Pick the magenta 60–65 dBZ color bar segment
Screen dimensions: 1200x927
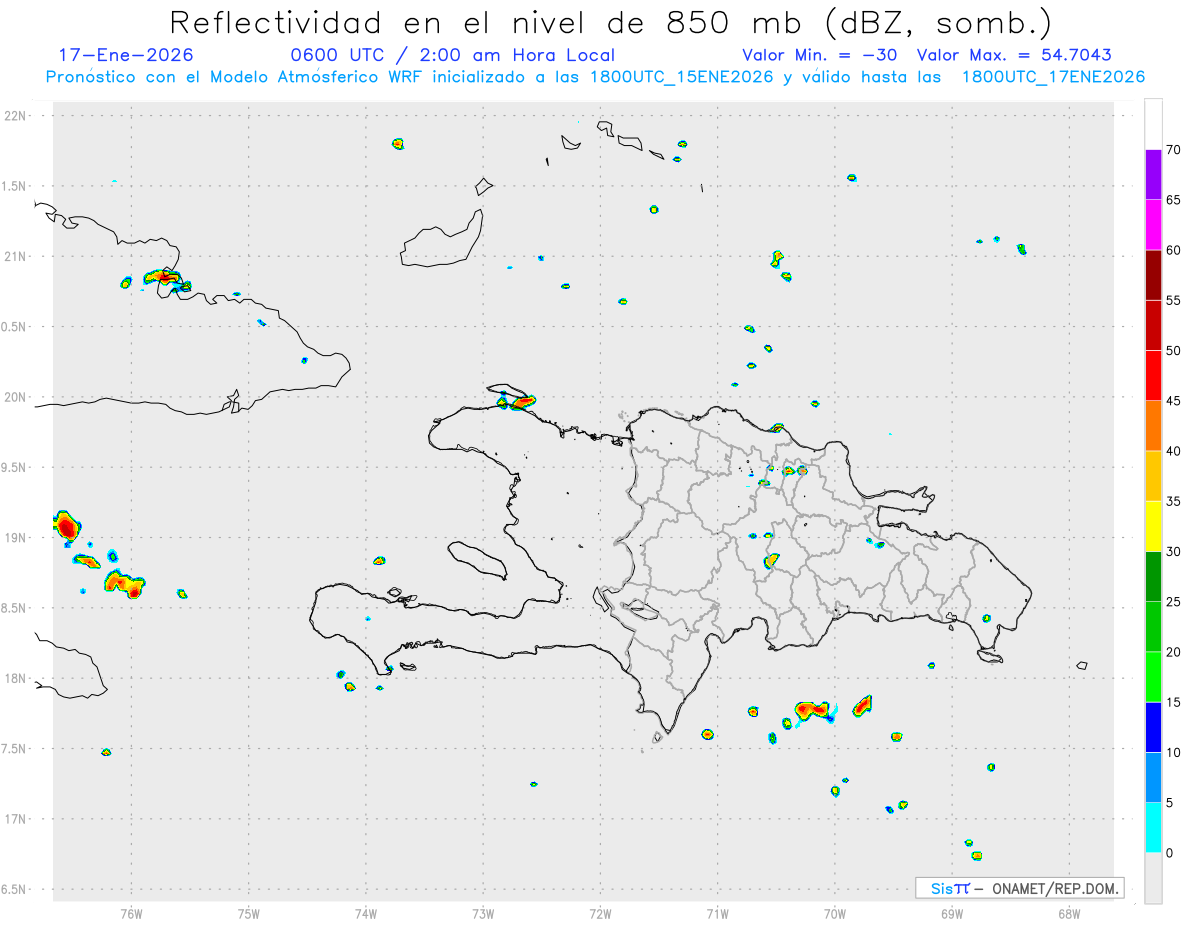pos(1153,224)
